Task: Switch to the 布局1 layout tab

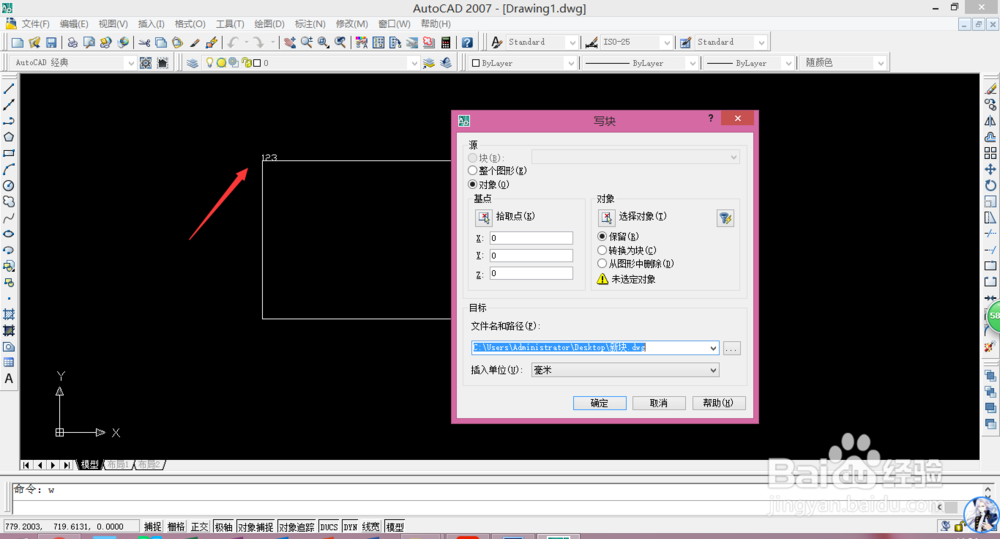Action: [118, 464]
